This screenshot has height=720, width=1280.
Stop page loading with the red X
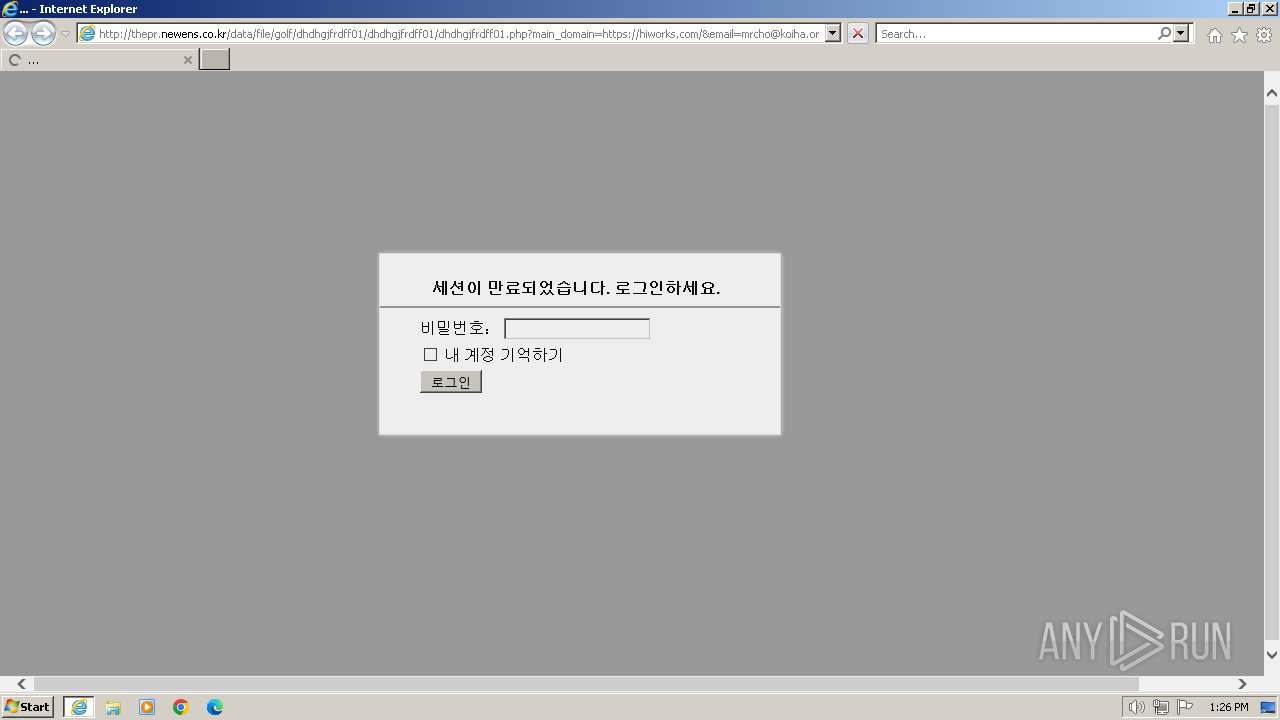coord(858,33)
